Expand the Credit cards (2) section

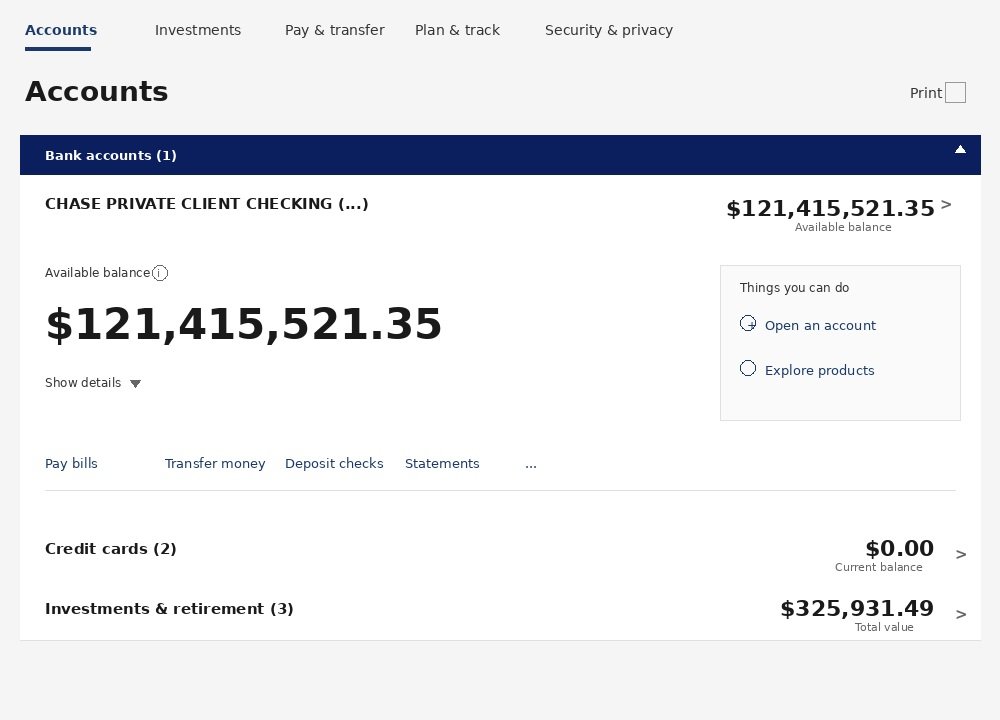(x=110, y=549)
